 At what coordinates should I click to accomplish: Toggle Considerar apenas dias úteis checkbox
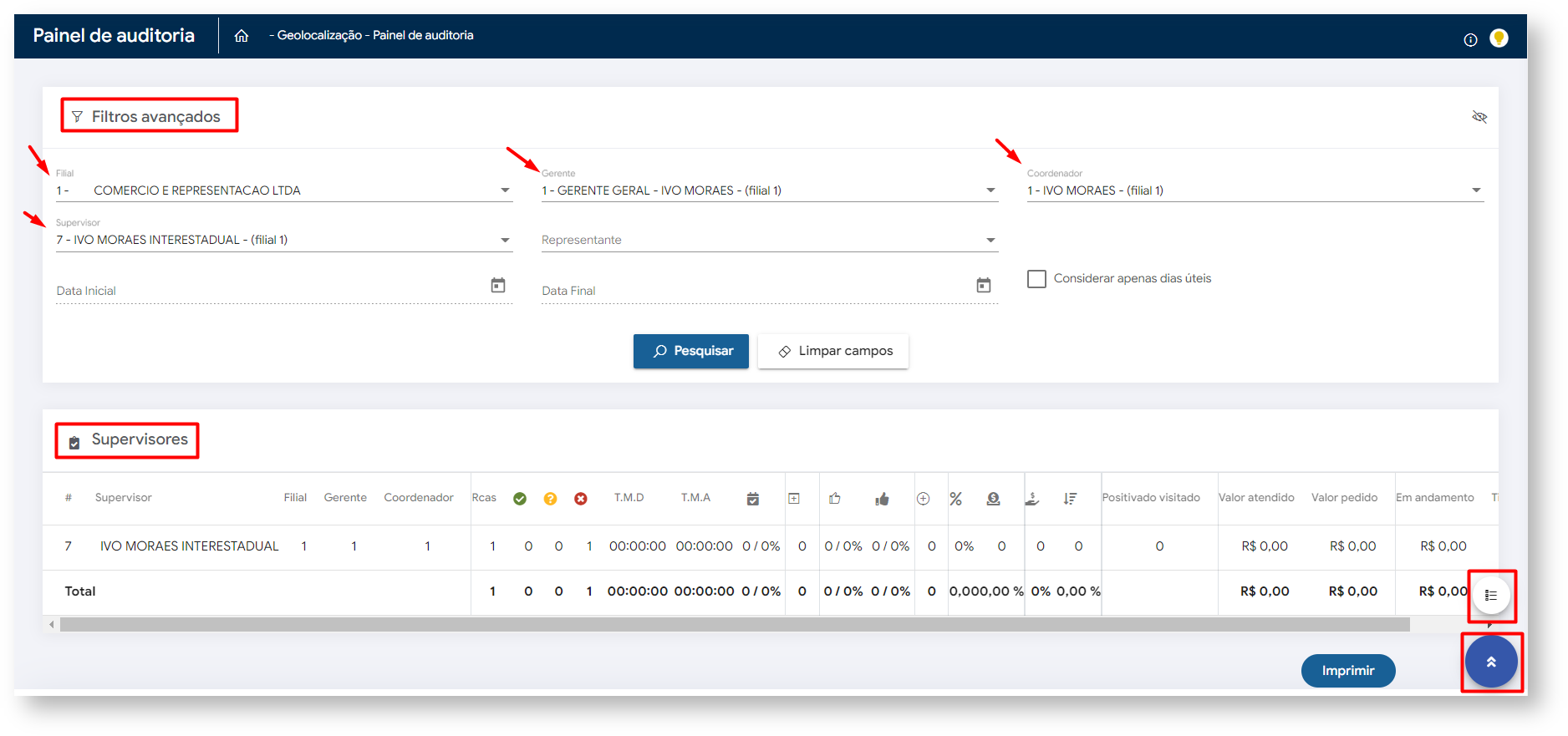pos(1036,279)
